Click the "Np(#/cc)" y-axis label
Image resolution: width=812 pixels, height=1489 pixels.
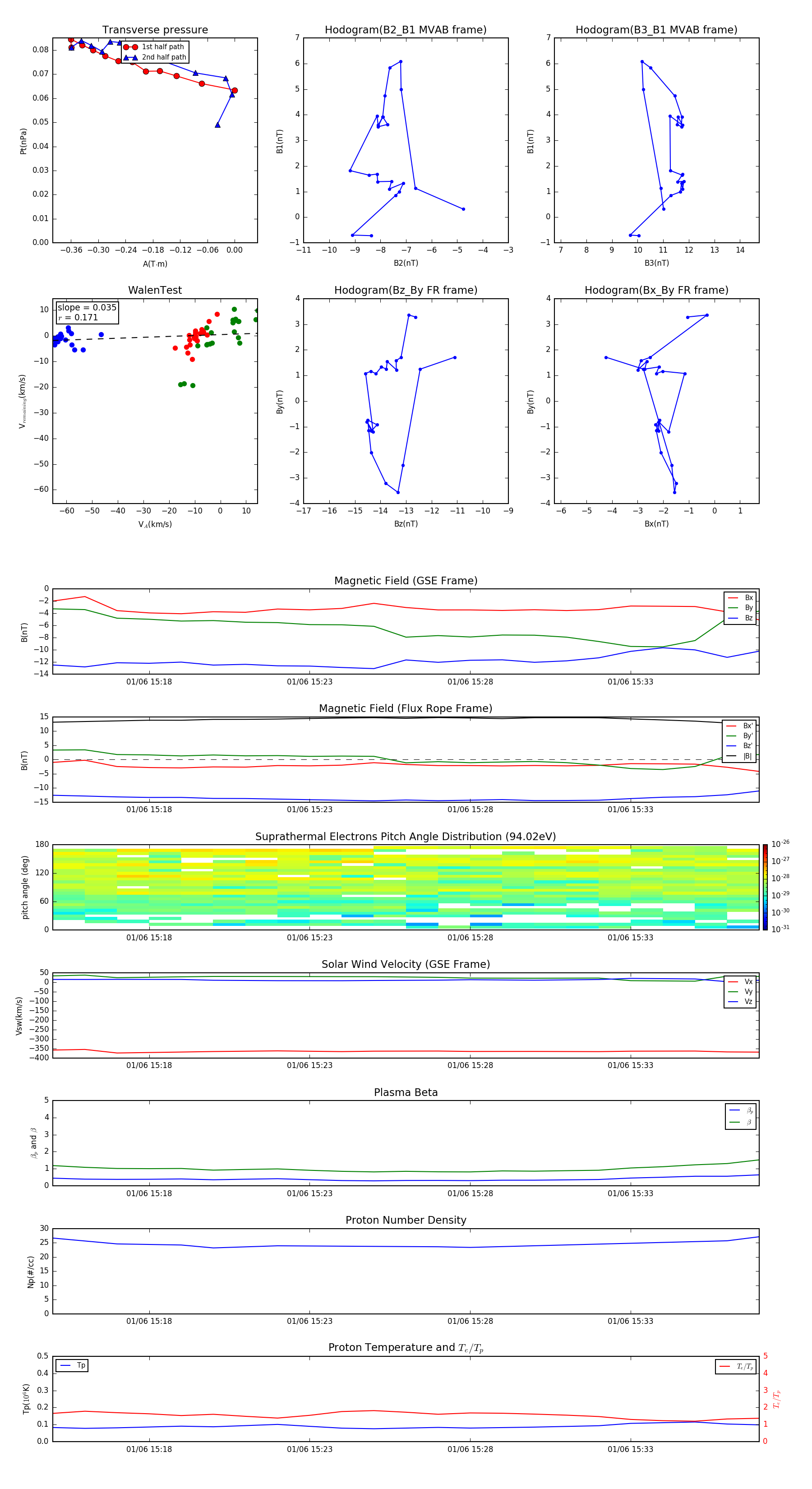tap(31, 1272)
